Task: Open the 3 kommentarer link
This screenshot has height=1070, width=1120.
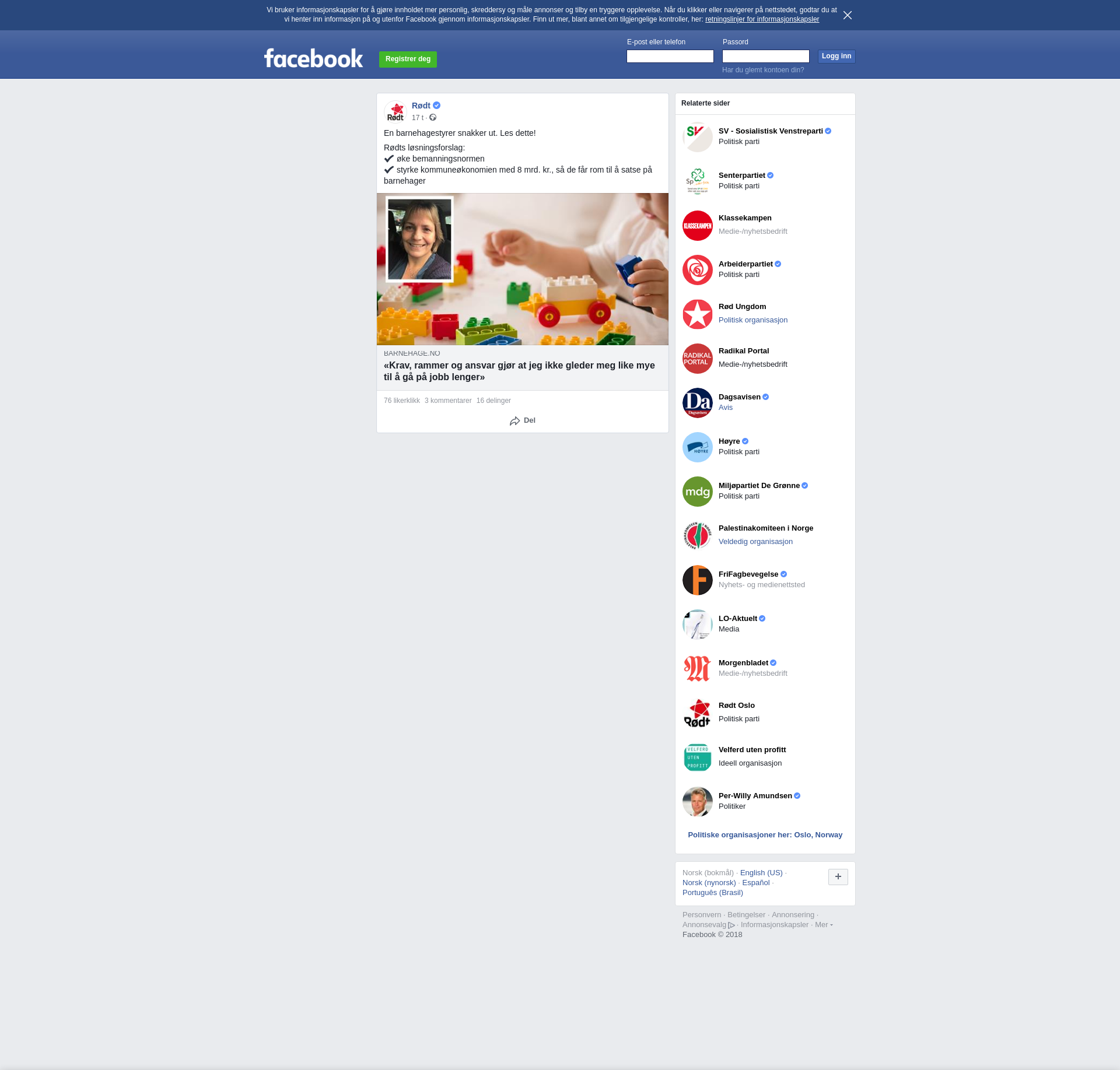Action: click(448, 401)
